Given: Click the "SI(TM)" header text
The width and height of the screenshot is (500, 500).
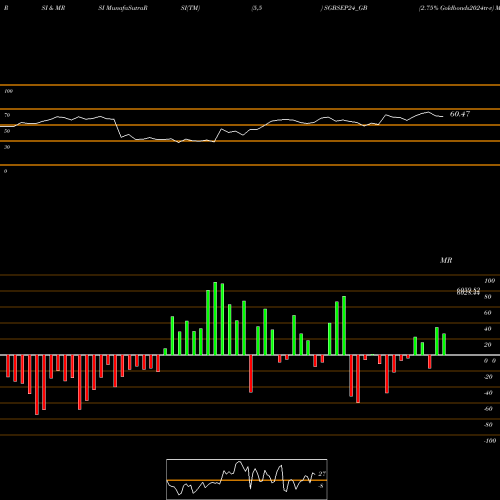Looking at the screenshot, I should (x=190, y=8).
